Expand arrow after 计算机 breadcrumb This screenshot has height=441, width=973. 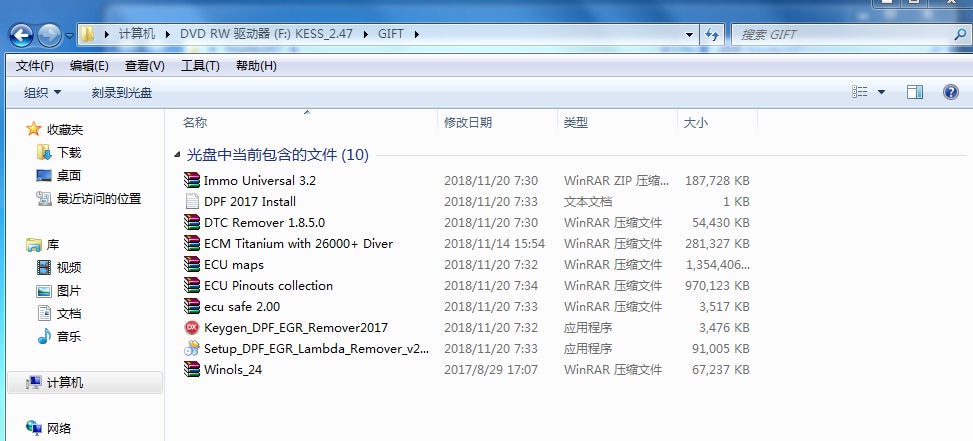pyautogui.click(x=168, y=34)
